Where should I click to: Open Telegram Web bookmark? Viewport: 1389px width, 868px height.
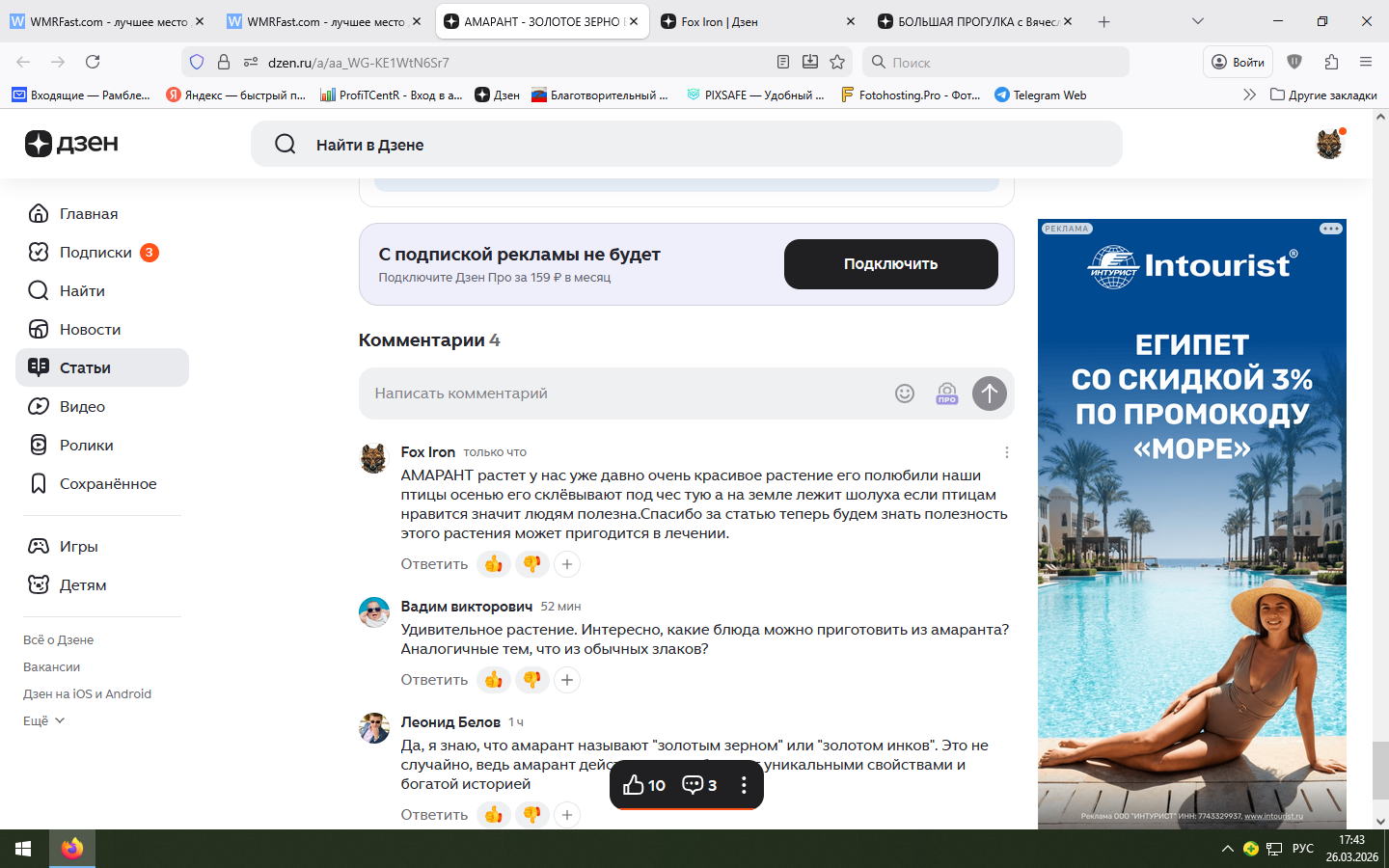point(1041,95)
